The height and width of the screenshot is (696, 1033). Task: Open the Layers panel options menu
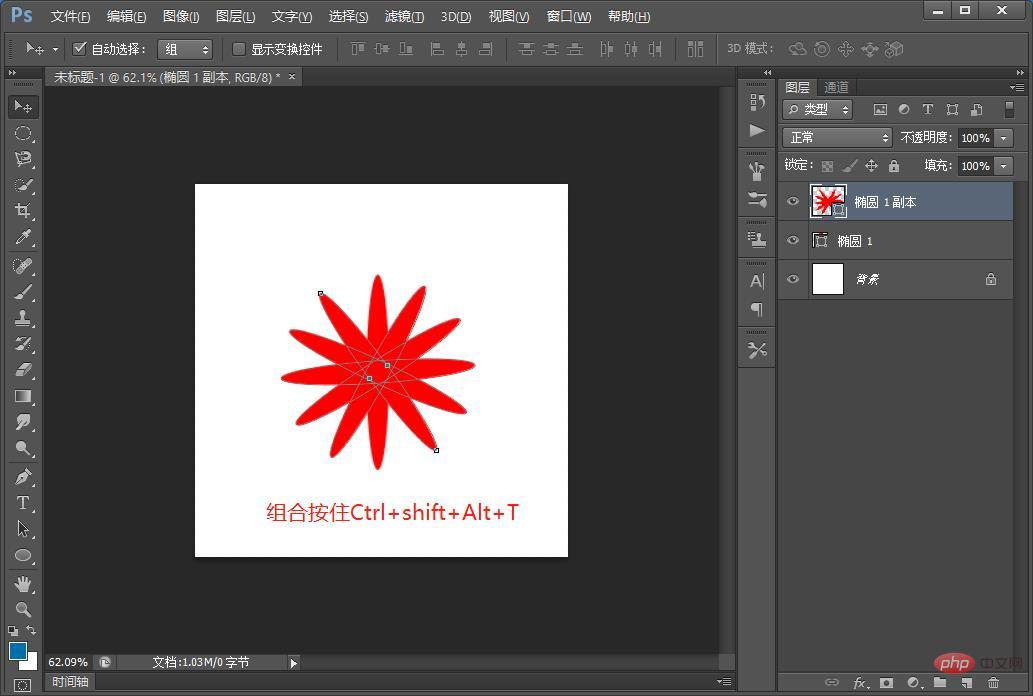pyautogui.click(x=1017, y=87)
